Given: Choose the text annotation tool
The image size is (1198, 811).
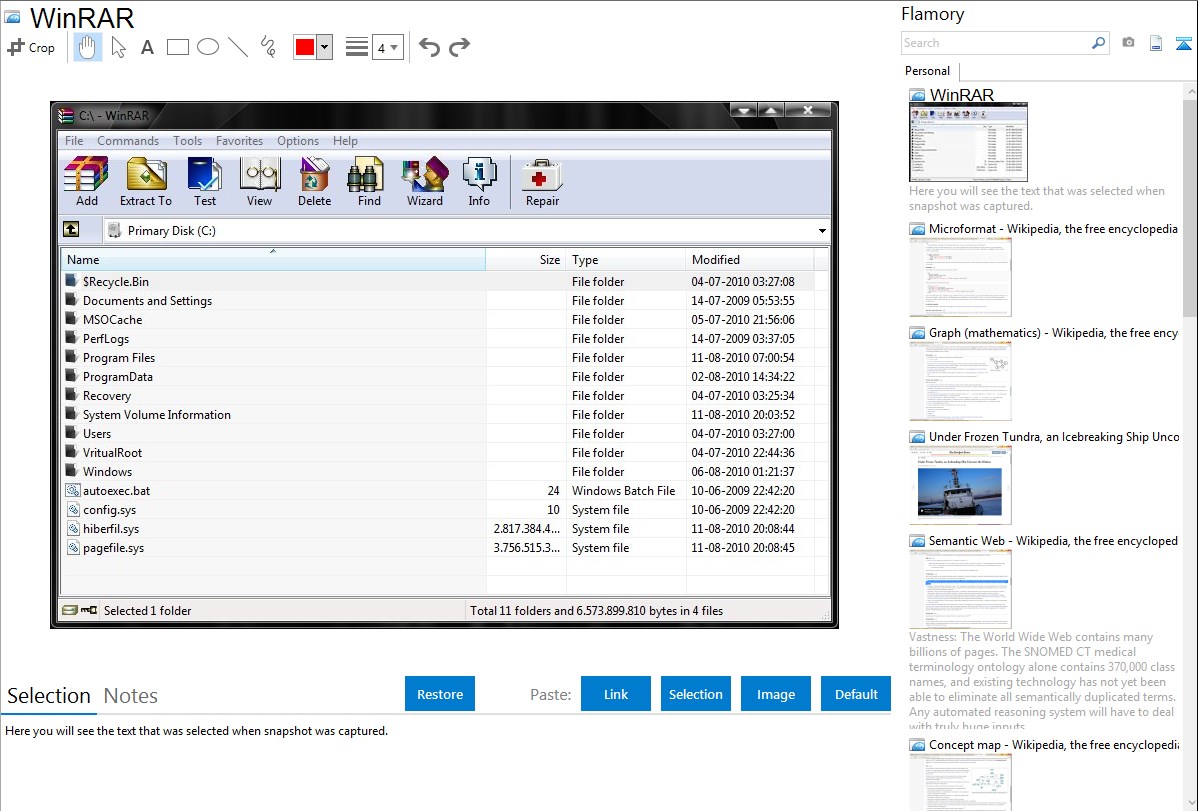Looking at the screenshot, I should pos(147,47).
